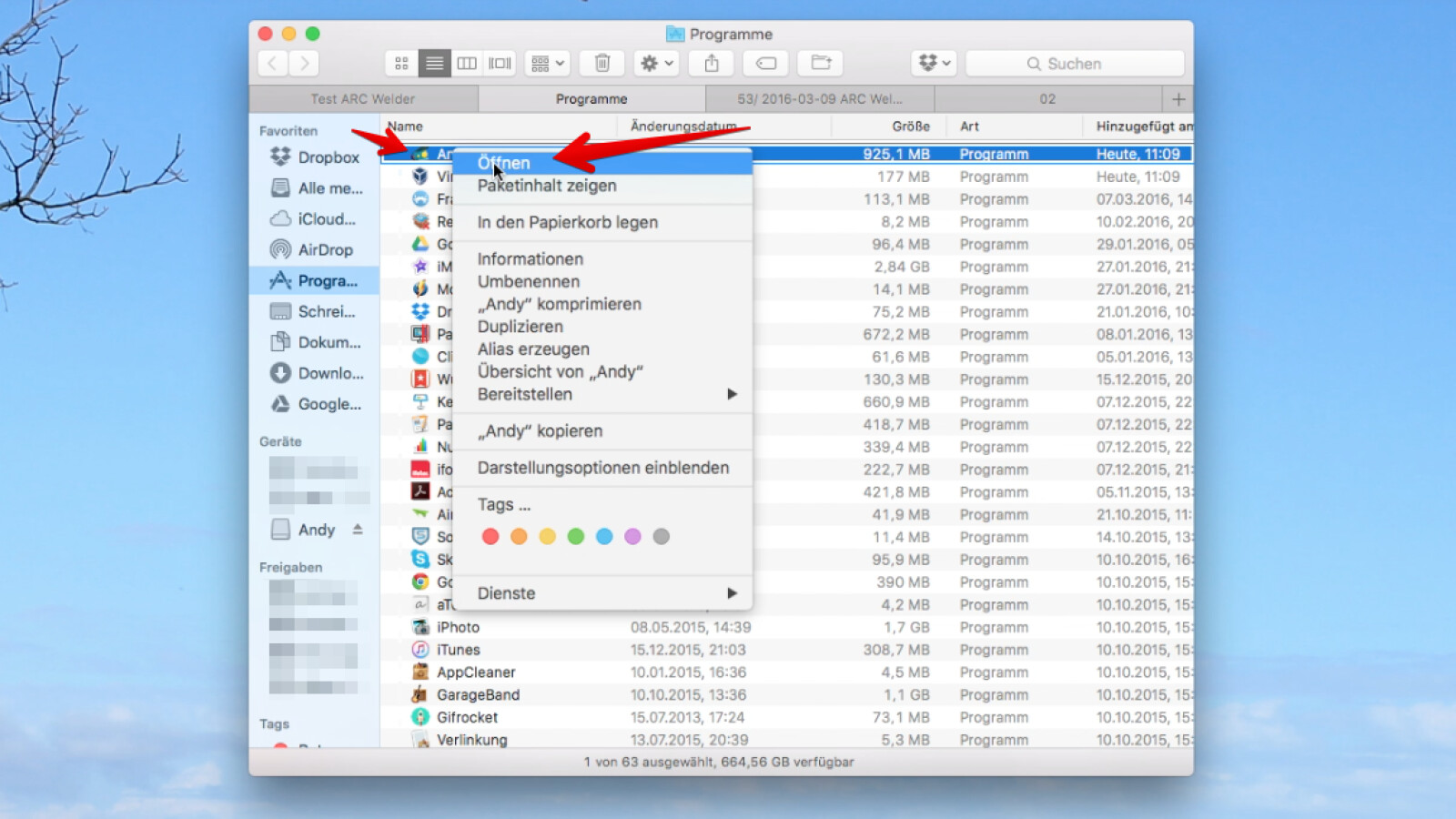Open the Trash icon in the toolbar
The image size is (1456, 819).
pyautogui.click(x=601, y=63)
